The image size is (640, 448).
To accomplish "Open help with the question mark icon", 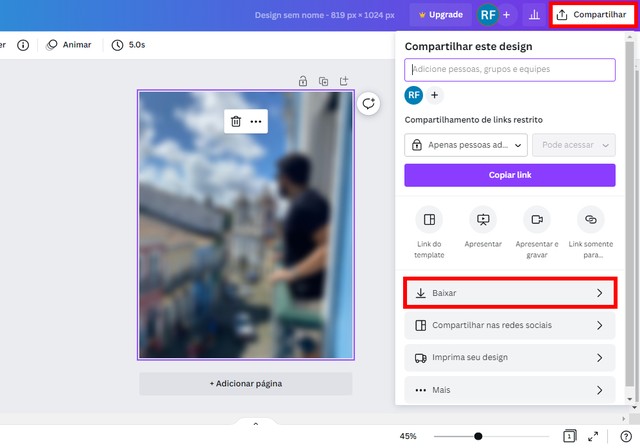I will point(626,437).
